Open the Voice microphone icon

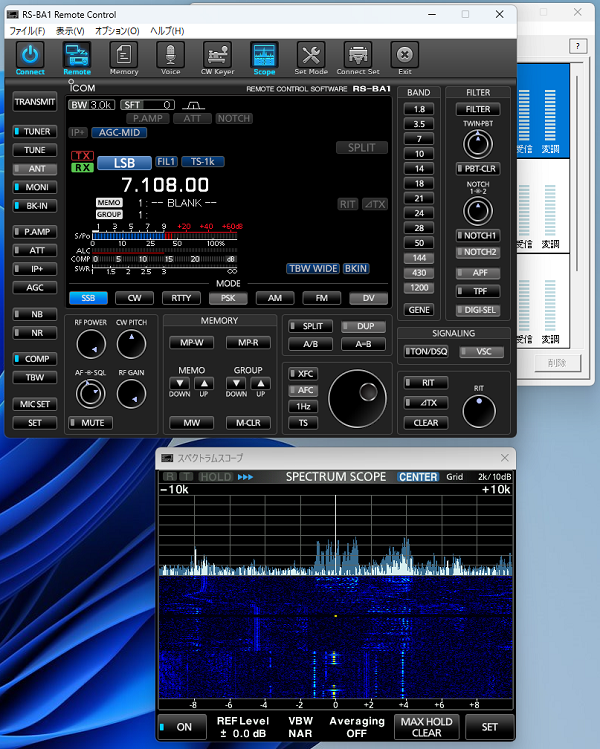[x=170, y=55]
